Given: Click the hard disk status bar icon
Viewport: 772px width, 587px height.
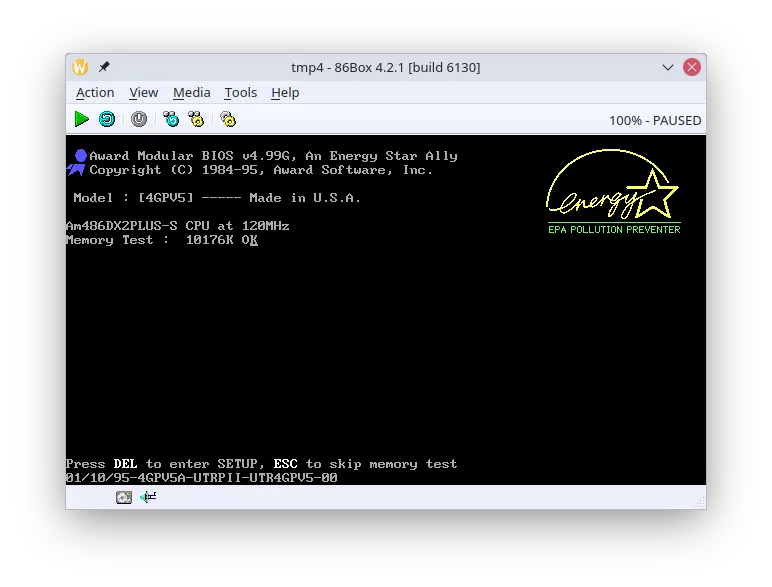Looking at the screenshot, I should point(124,497).
